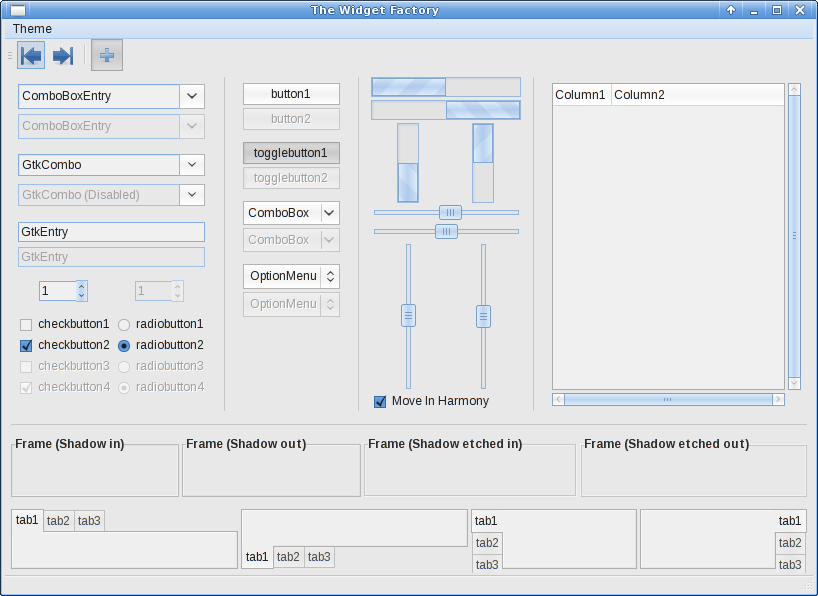Click the left vertical progress bar

(x=408, y=163)
